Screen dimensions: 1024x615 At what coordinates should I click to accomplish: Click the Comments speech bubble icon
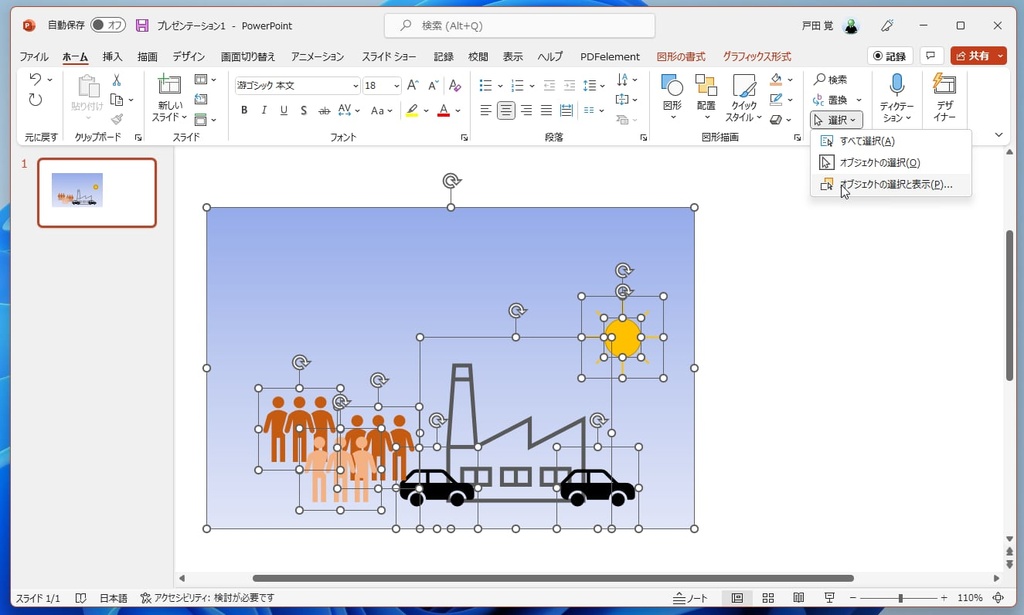(931, 55)
